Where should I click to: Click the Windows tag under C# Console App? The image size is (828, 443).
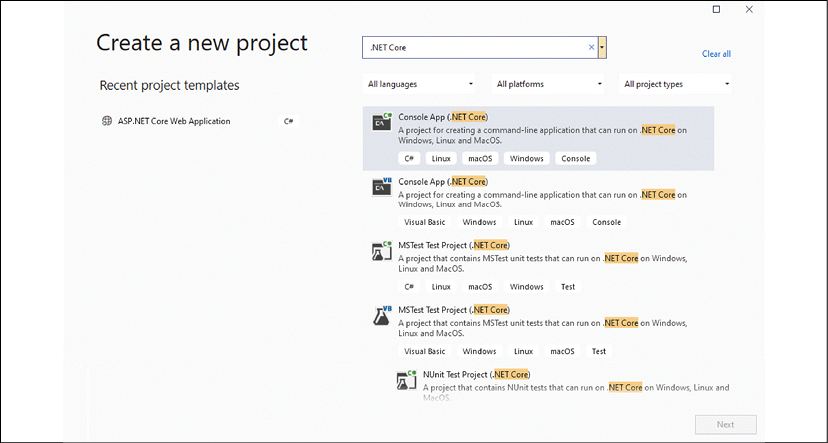click(x=526, y=158)
